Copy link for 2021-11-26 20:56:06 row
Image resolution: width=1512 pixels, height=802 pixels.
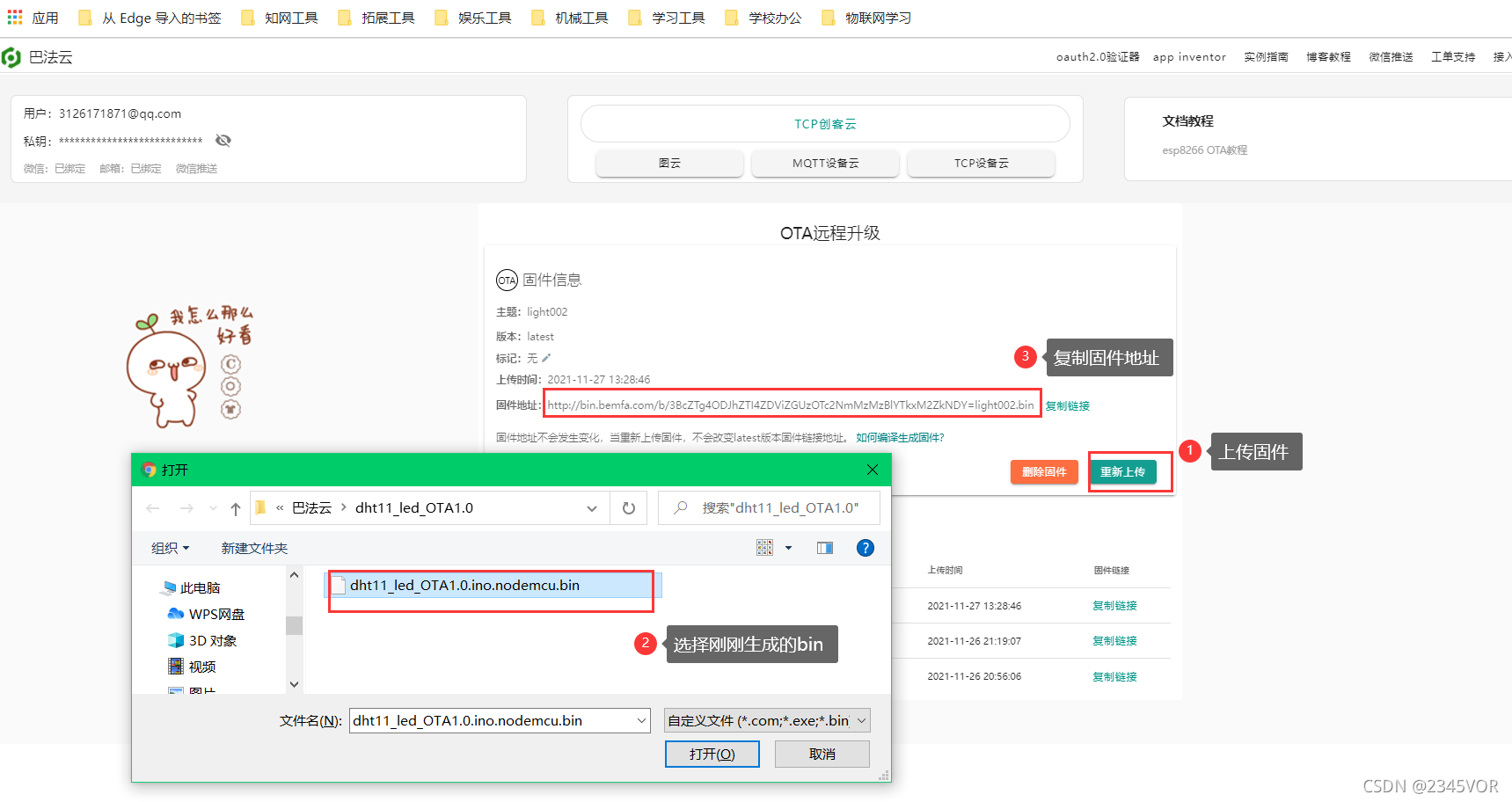pyautogui.click(x=1114, y=677)
